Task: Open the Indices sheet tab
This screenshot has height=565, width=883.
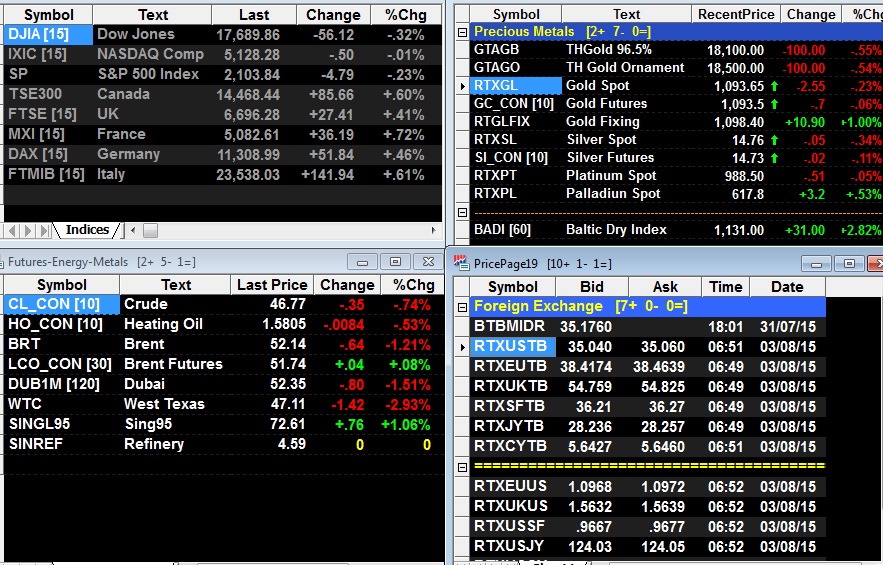Action: (x=87, y=230)
